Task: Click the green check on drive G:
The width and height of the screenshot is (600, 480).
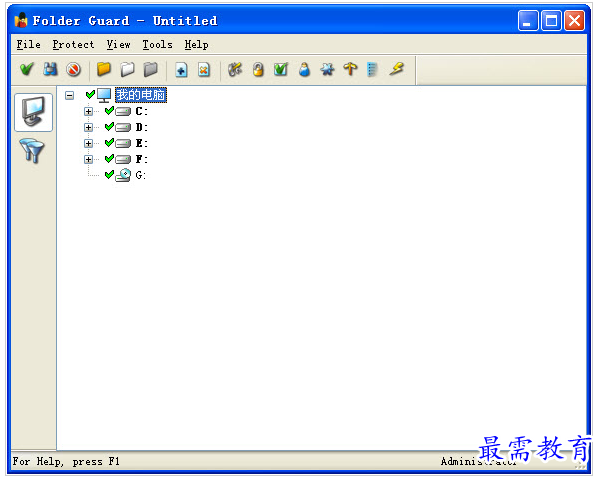Action: point(109,175)
